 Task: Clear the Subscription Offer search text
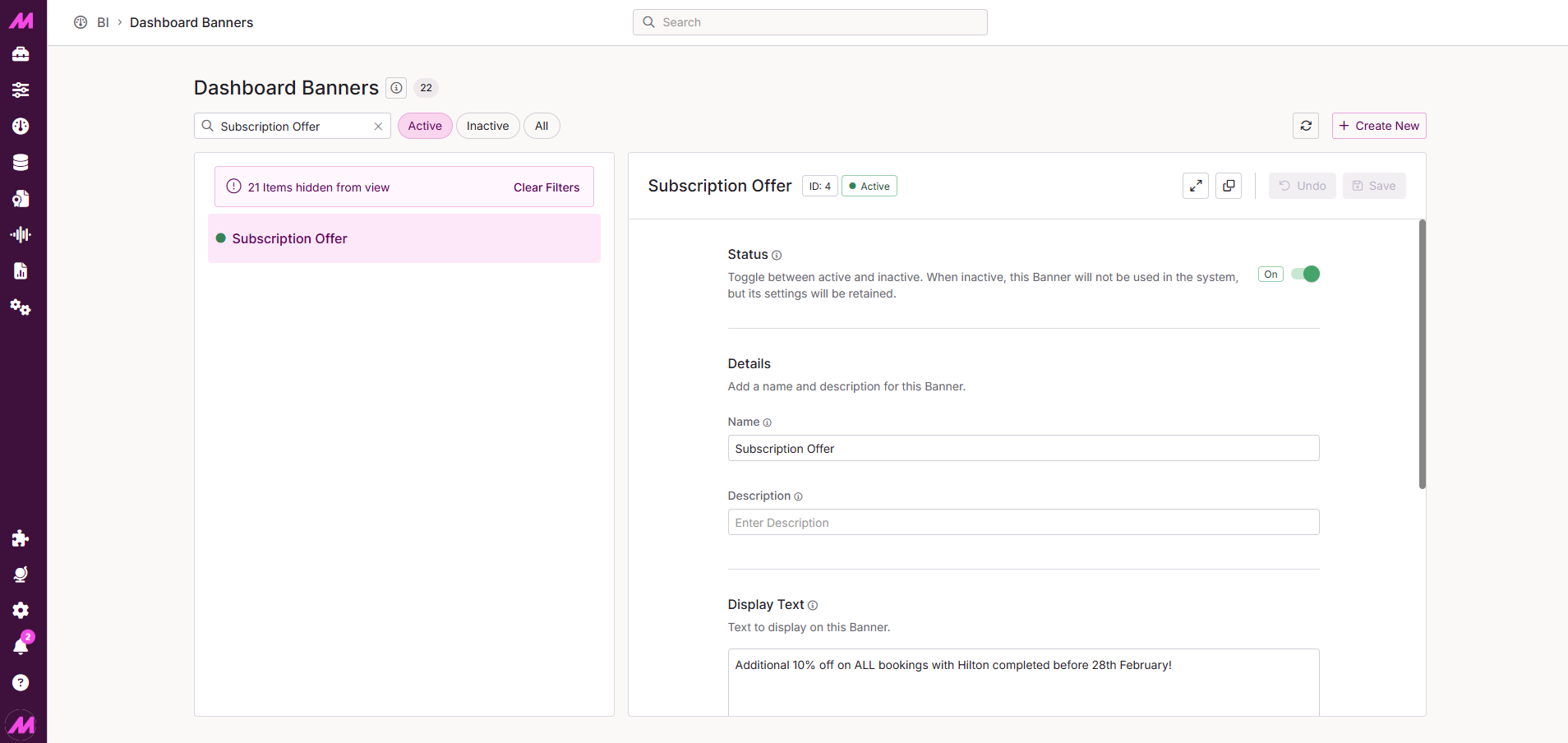(378, 127)
